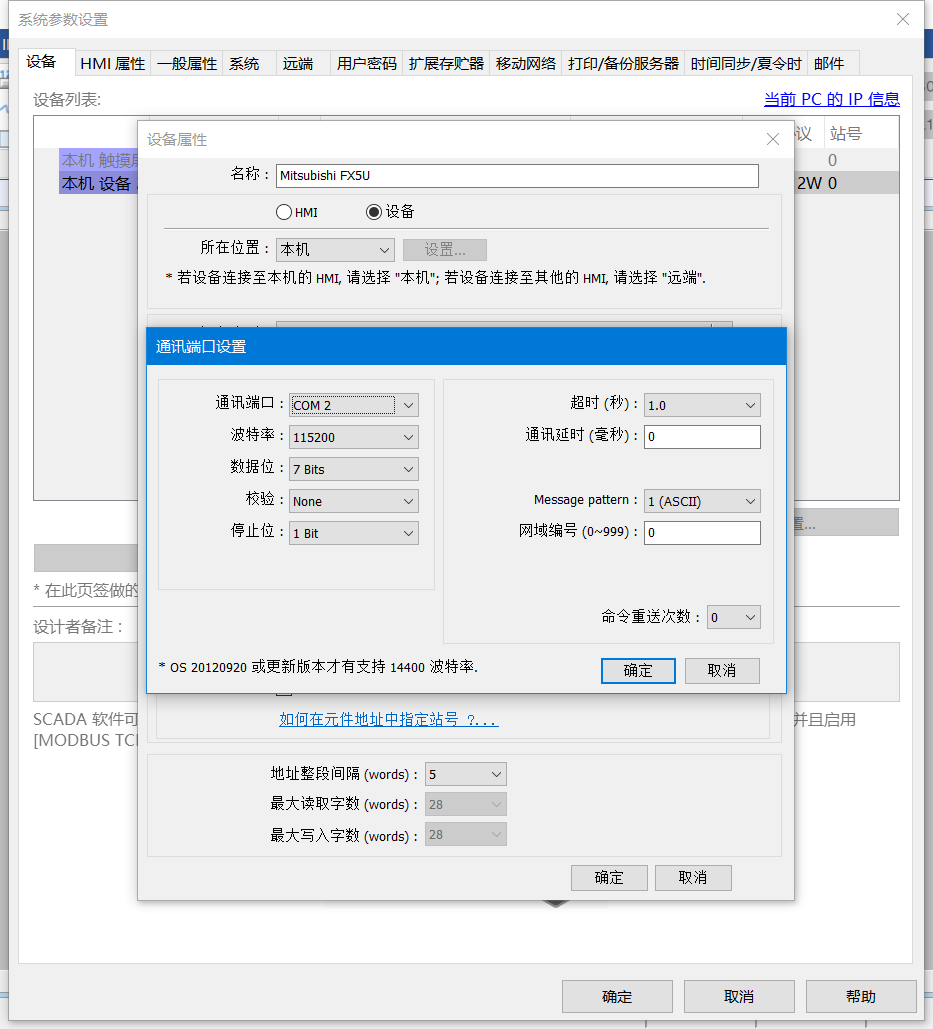This screenshot has height=1029, width=933.
Task: Click the 通讯延时 (毫秒) input field
Action: click(x=702, y=437)
